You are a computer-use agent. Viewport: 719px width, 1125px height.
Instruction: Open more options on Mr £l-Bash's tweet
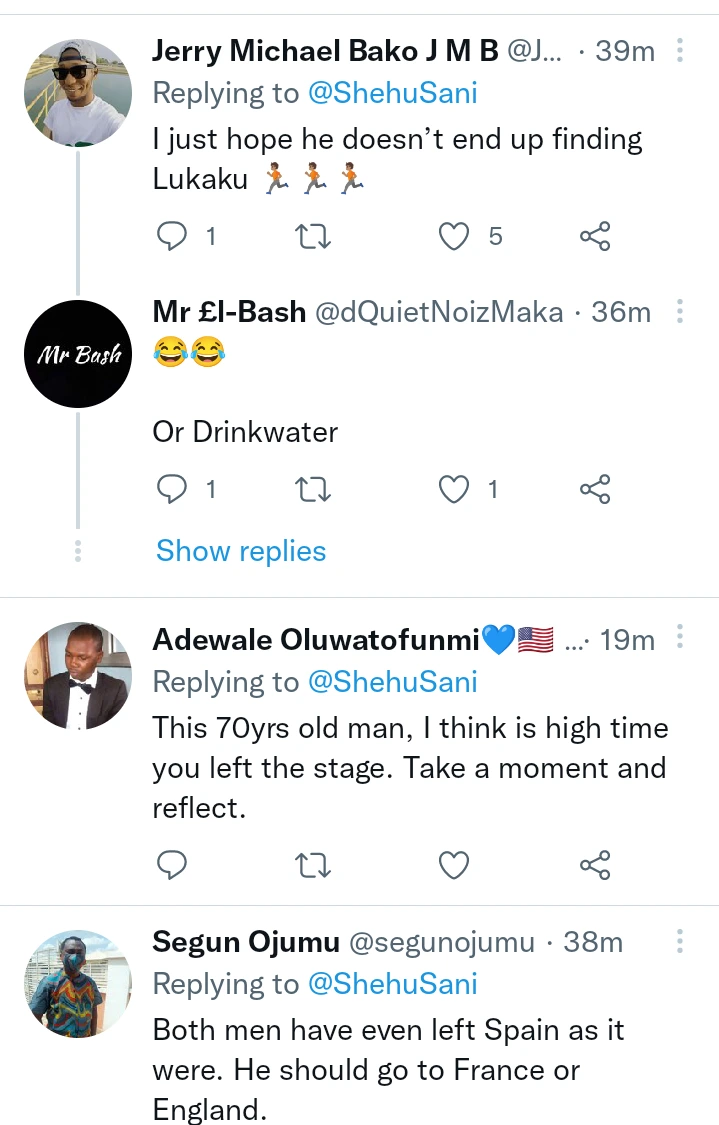(680, 312)
